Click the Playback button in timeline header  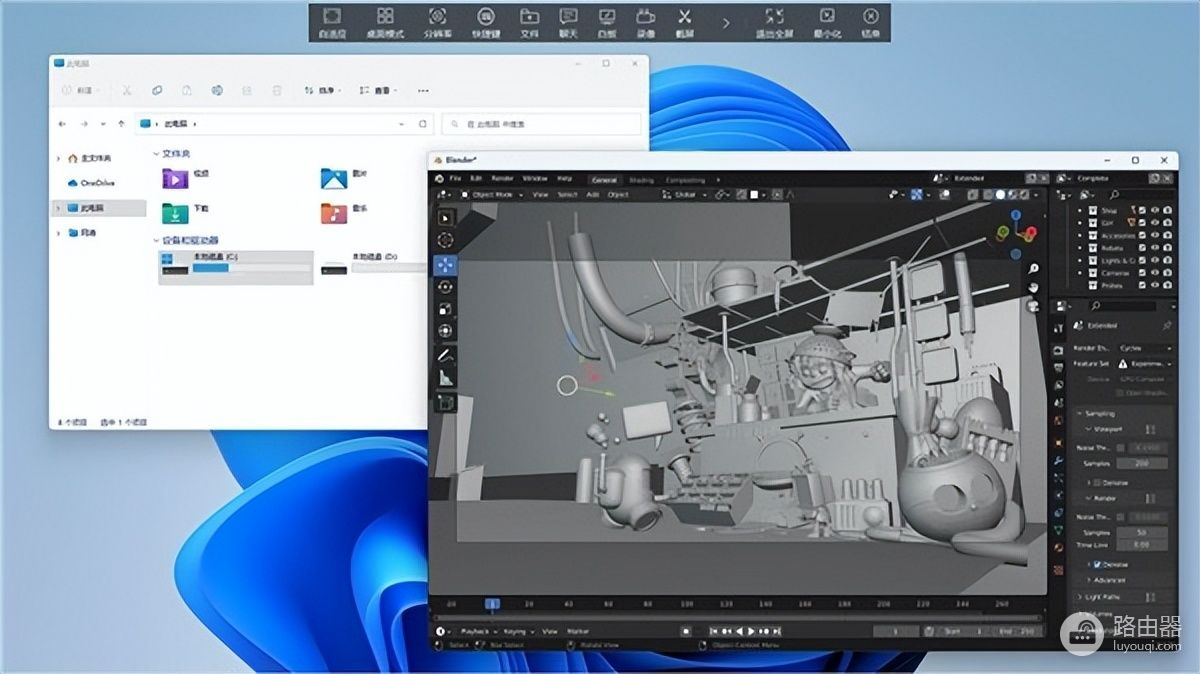(477, 632)
